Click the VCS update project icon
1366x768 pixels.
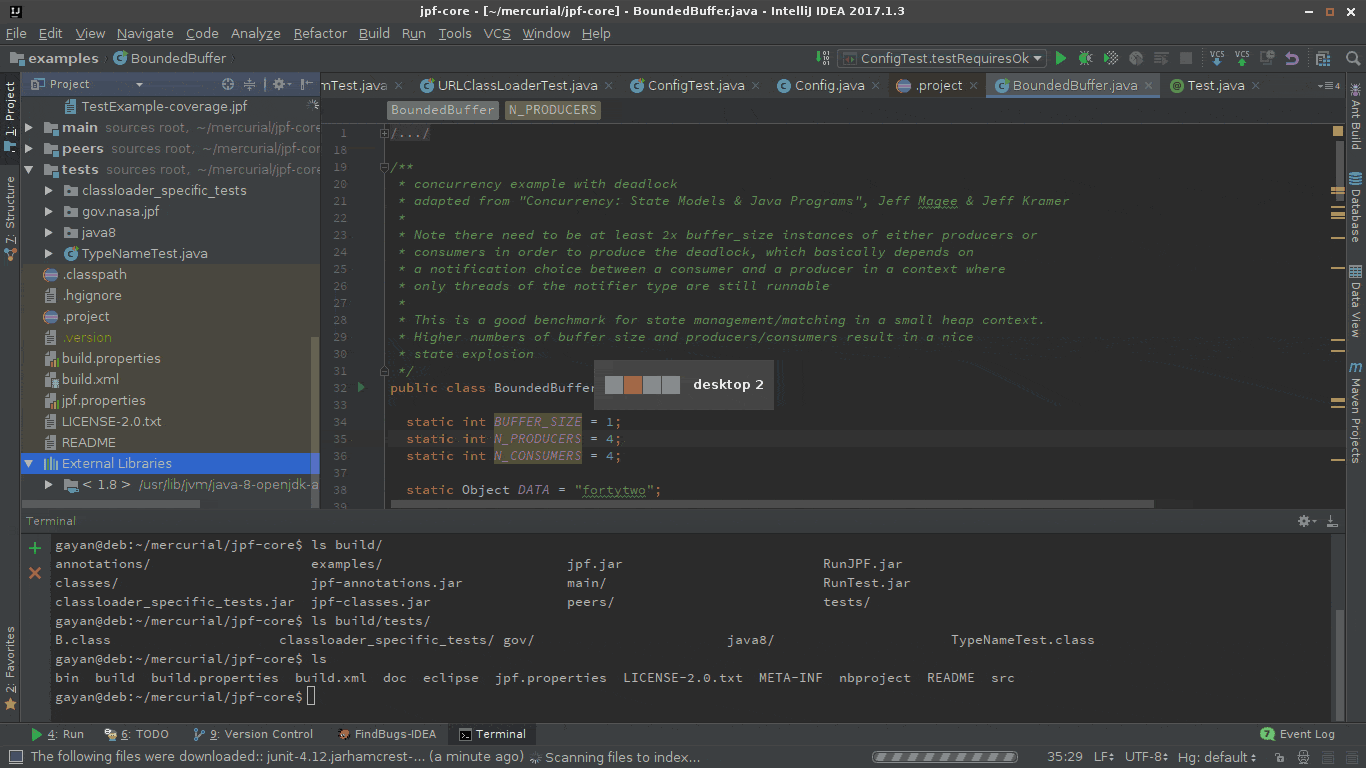(x=1217, y=59)
